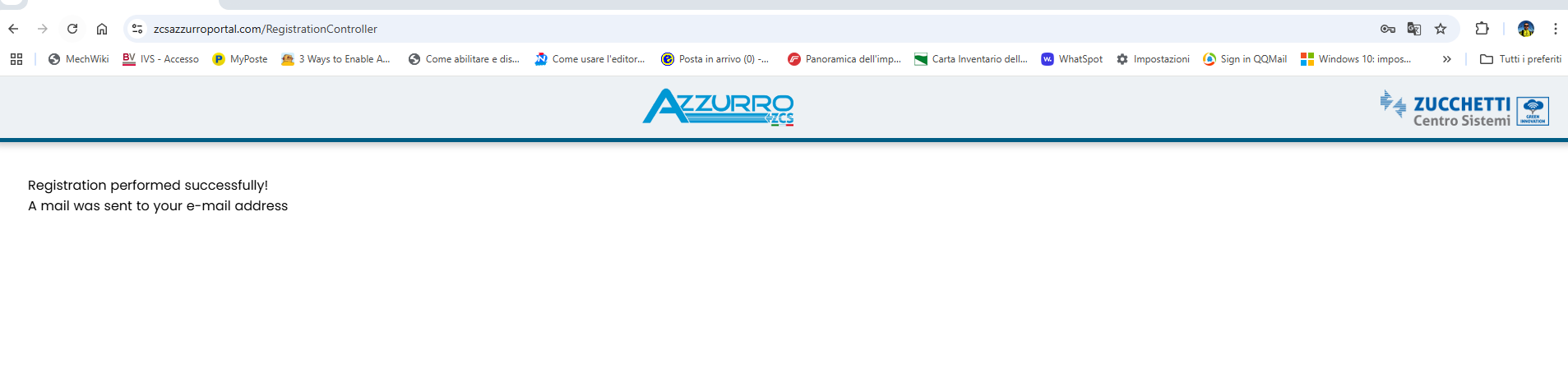
Task: Expand hidden bookmarks with double chevron
Action: click(1447, 59)
